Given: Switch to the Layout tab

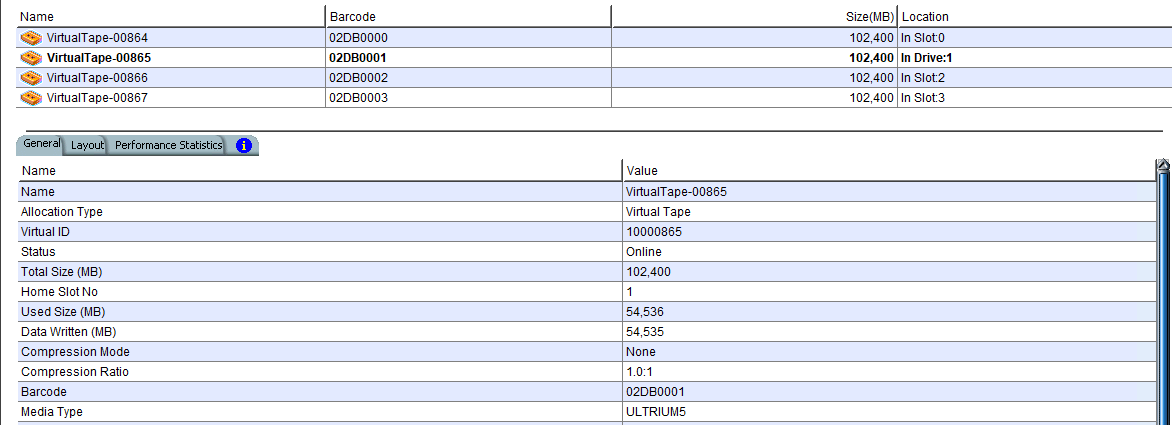Looking at the screenshot, I should click(87, 146).
